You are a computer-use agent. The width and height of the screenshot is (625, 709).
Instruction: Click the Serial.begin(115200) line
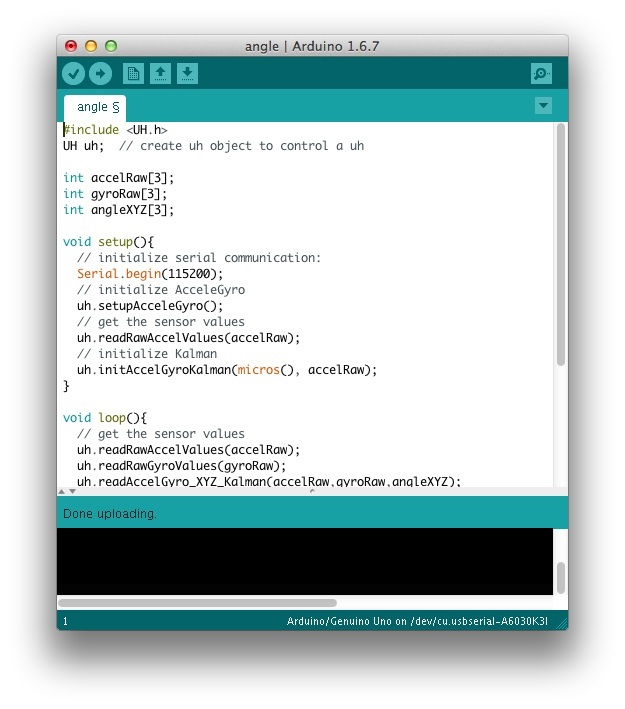(x=150, y=274)
